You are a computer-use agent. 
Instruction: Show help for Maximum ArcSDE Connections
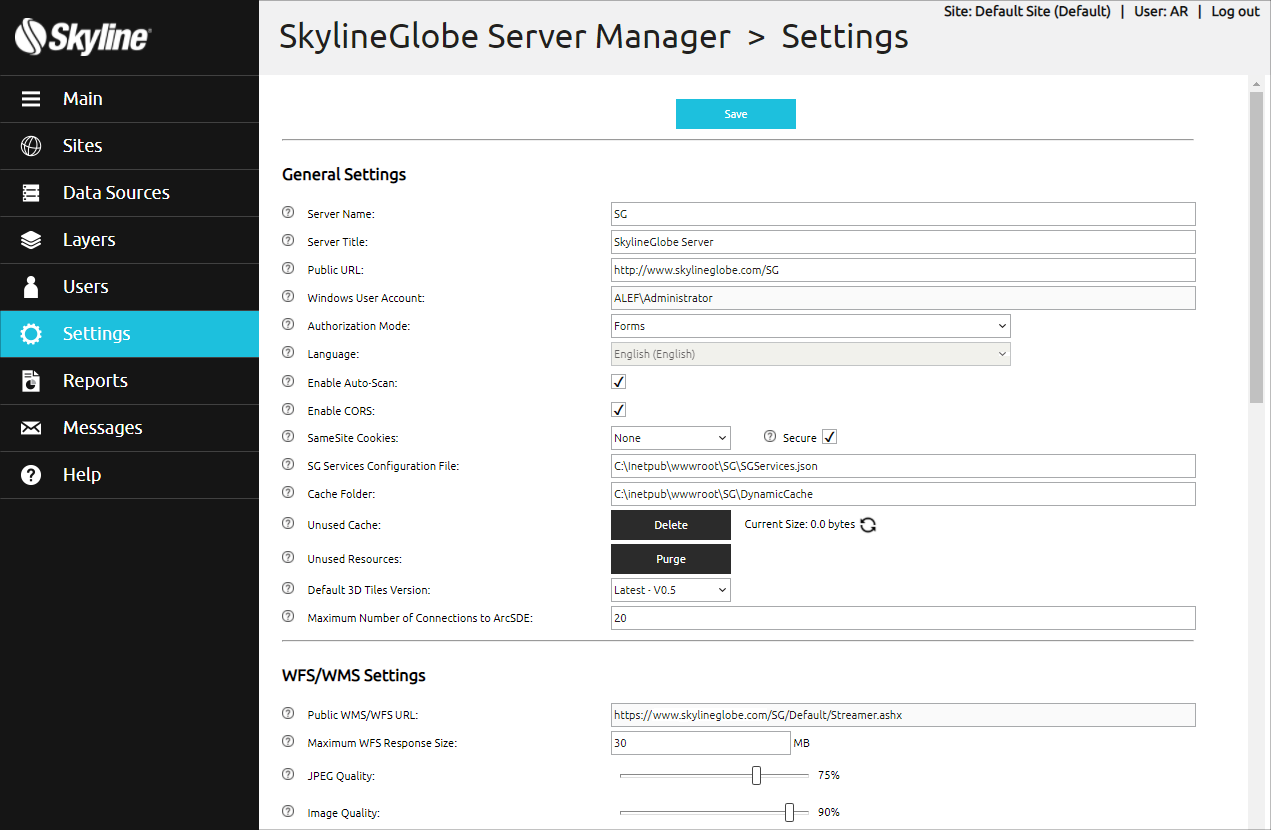coord(288,616)
